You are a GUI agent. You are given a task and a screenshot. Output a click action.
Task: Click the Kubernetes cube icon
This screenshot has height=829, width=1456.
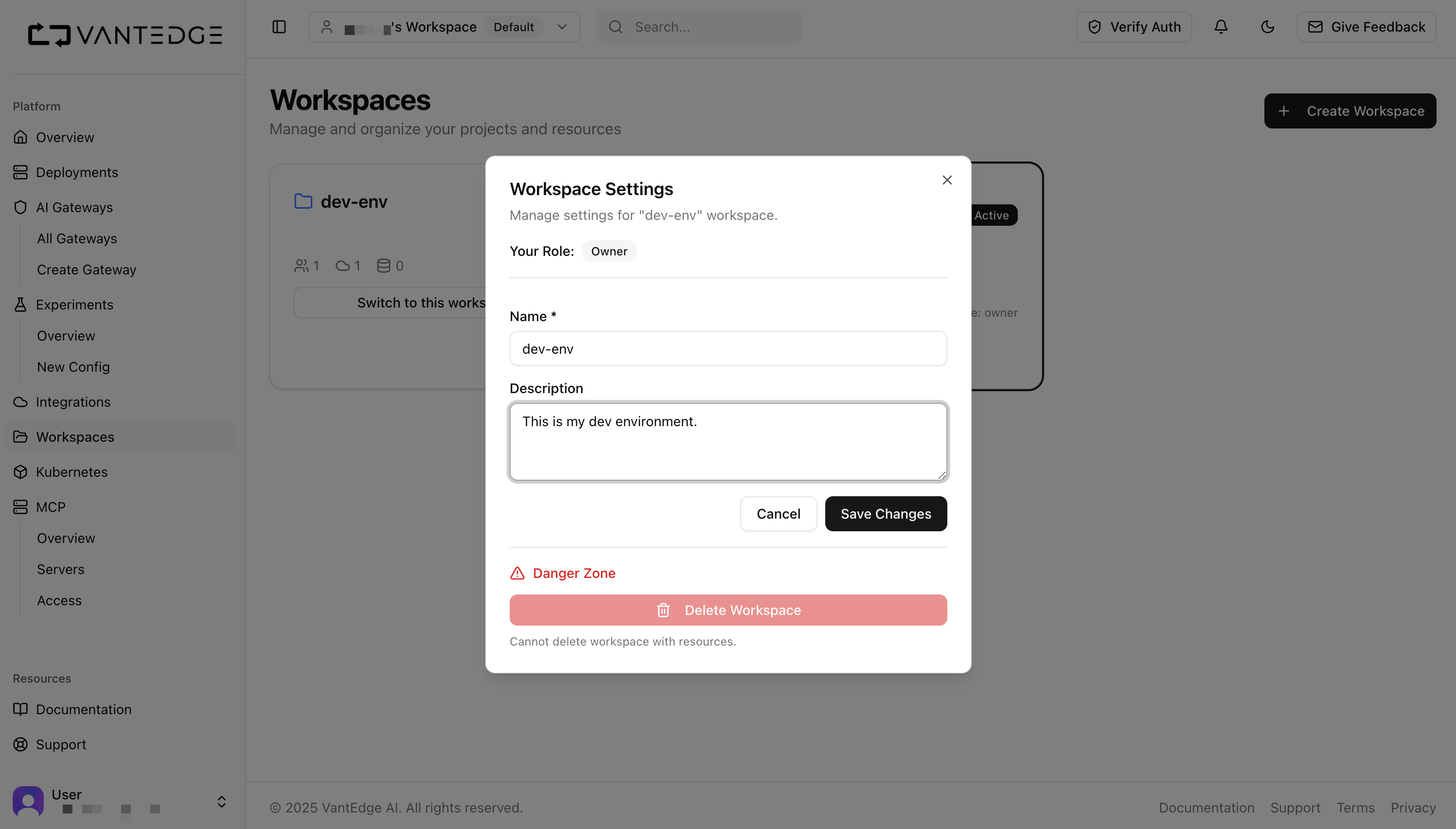pos(20,472)
